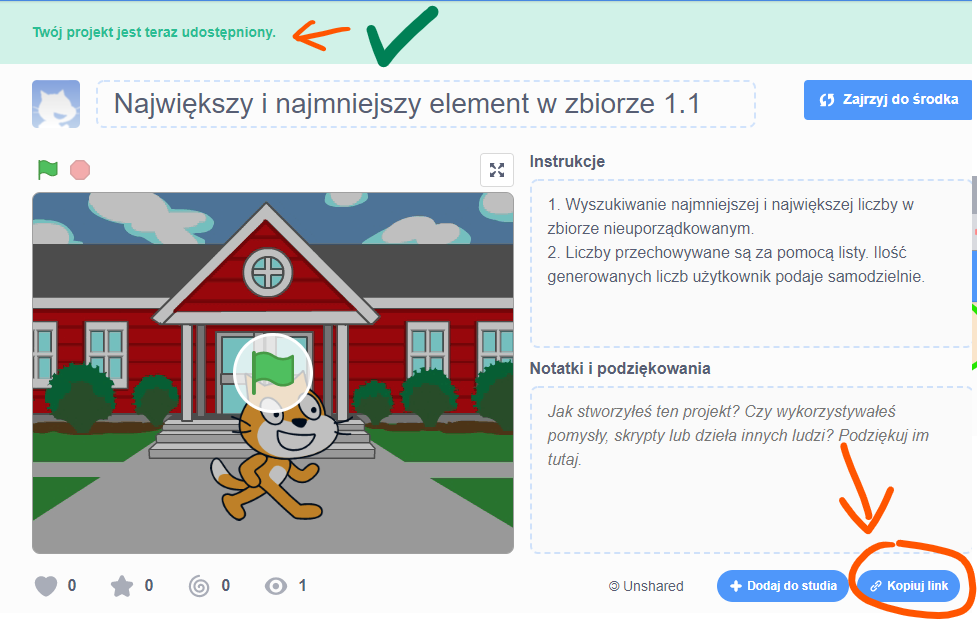Click the plus icon in Dodaj do studia
The width and height of the screenshot is (977, 620).
click(x=735, y=586)
